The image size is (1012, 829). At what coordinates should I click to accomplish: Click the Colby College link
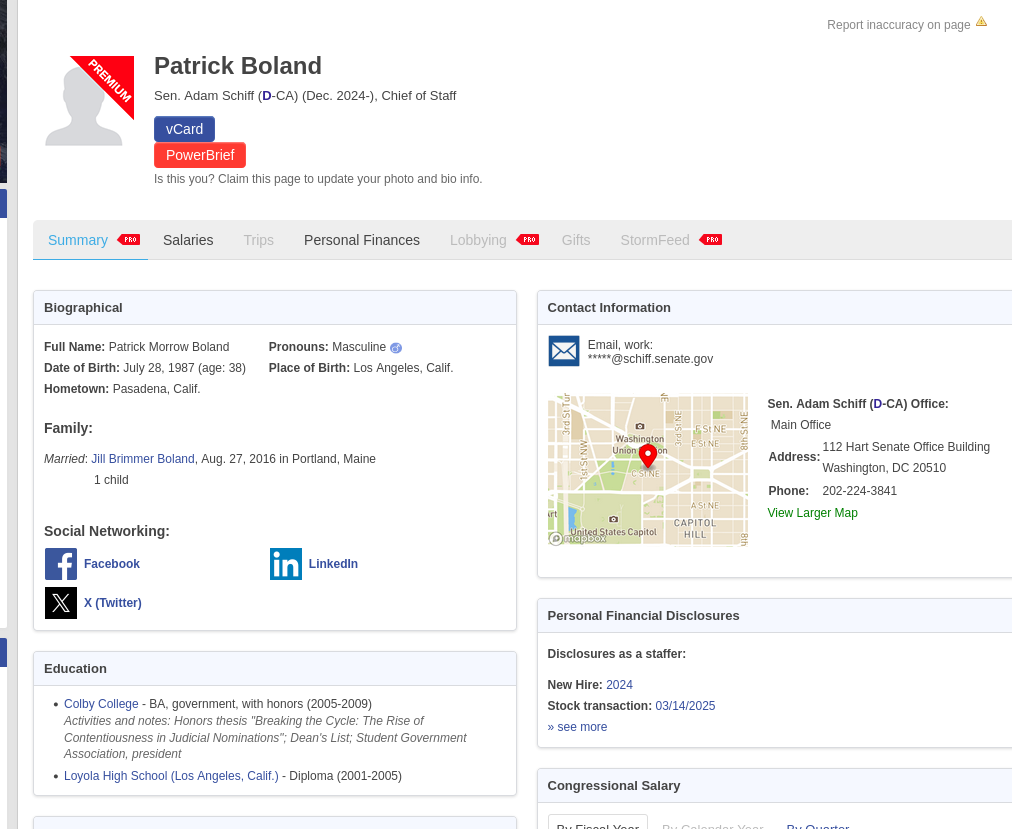coord(101,704)
